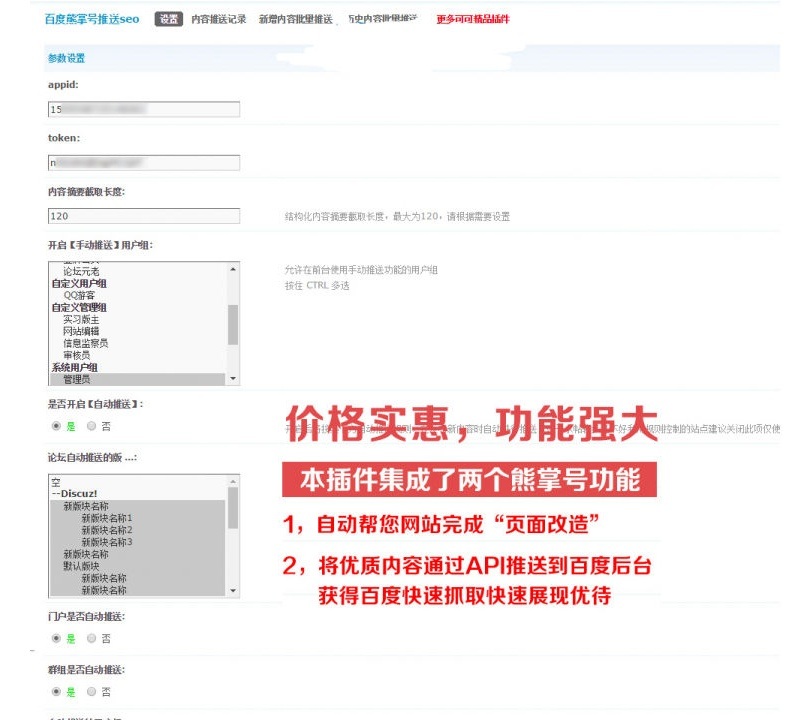Focus the token input field

point(144,163)
